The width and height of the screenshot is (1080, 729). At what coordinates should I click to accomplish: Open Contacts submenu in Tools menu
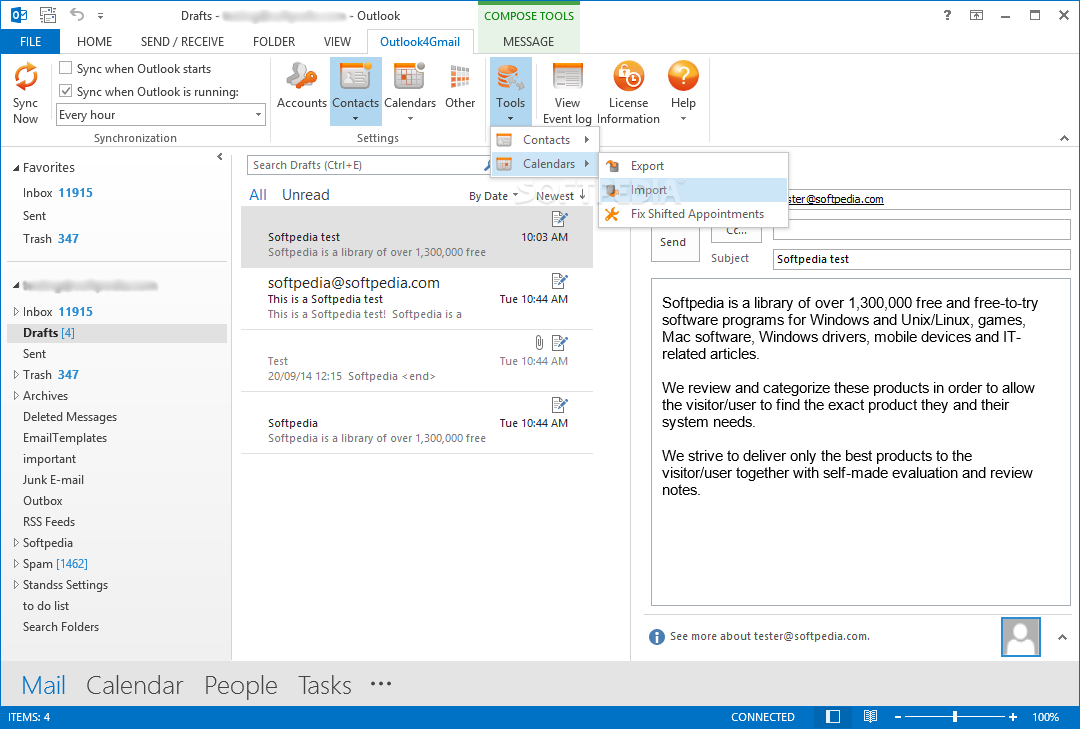coord(544,140)
